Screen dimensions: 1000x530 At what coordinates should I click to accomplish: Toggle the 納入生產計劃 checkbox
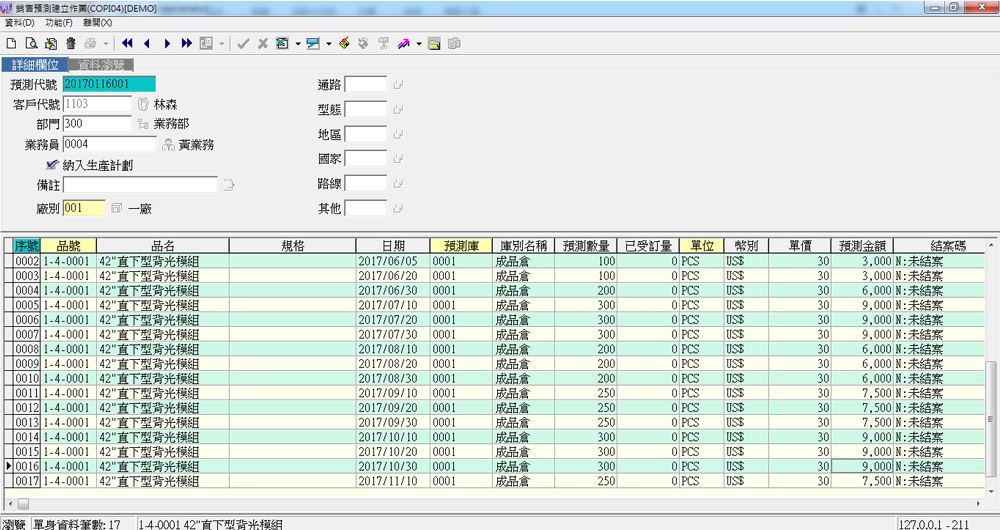coord(52,164)
